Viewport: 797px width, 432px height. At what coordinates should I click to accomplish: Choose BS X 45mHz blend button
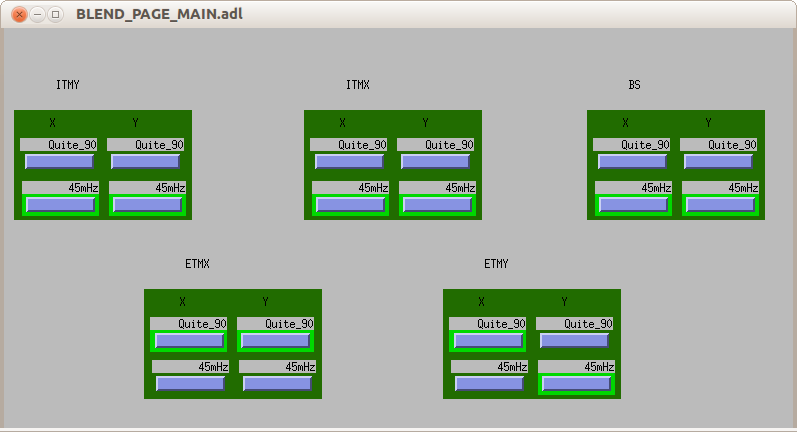coord(632,204)
